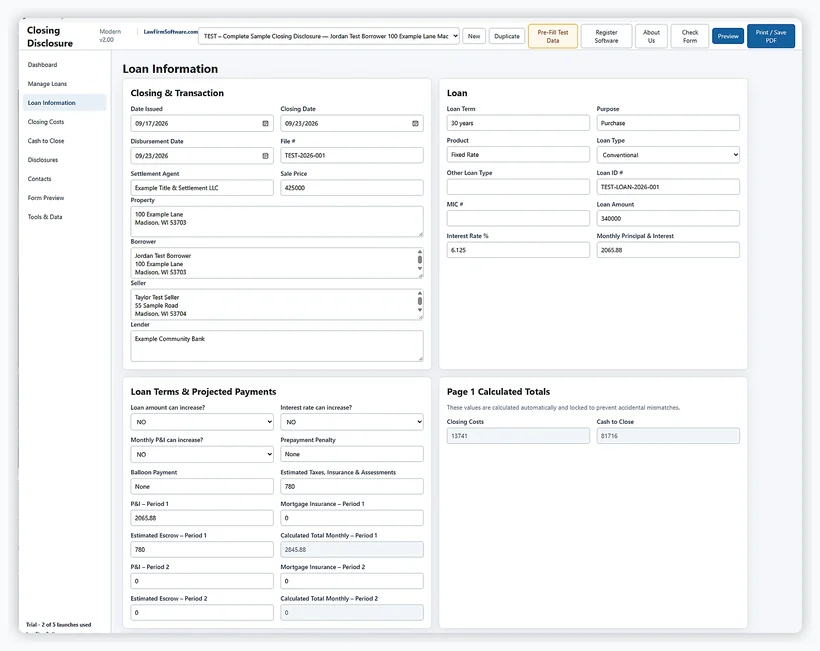The height and width of the screenshot is (651, 820).
Task: Click the New button
Action: point(474,36)
